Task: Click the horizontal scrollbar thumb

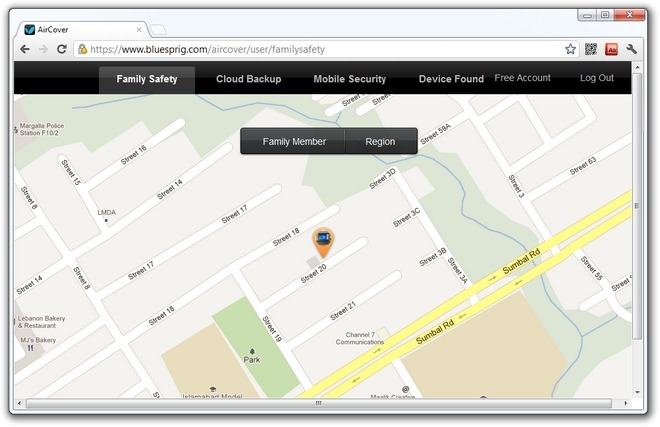Action: (319, 403)
